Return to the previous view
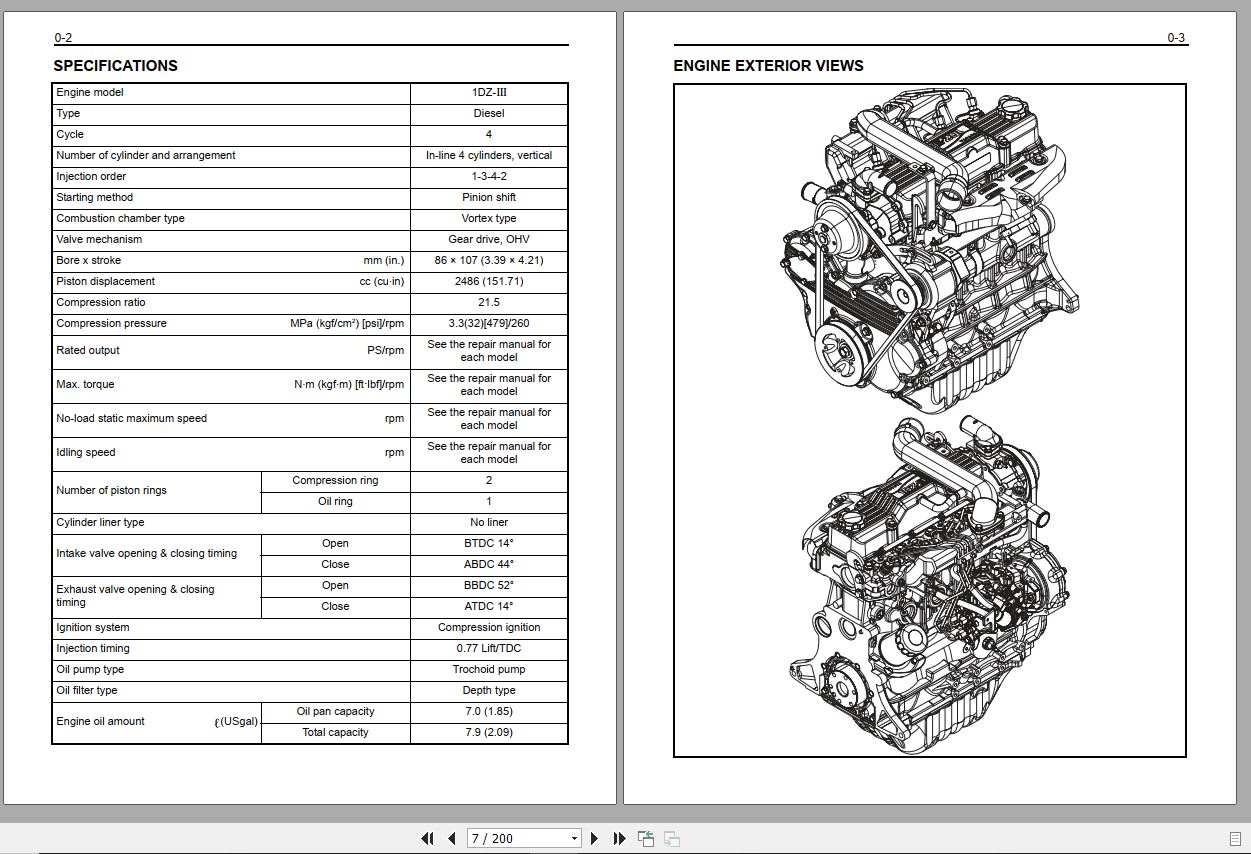The width and height of the screenshot is (1251, 854). coord(645,838)
